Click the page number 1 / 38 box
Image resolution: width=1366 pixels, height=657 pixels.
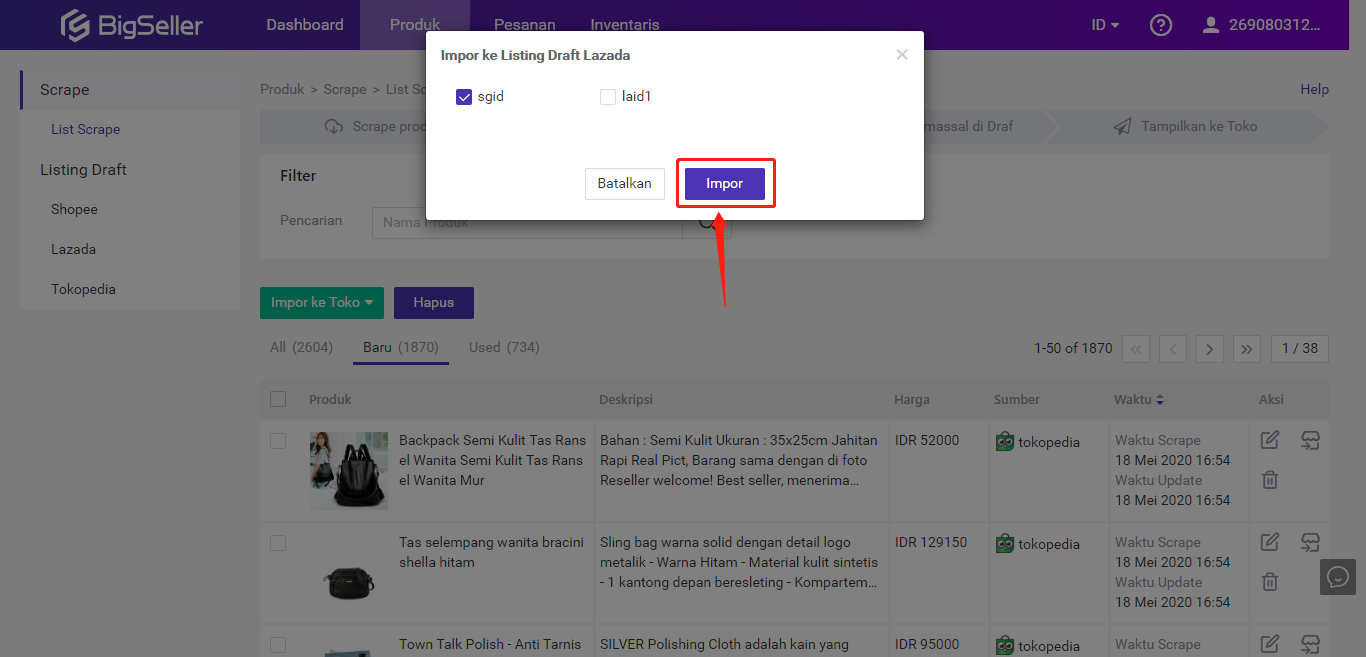click(x=1300, y=348)
